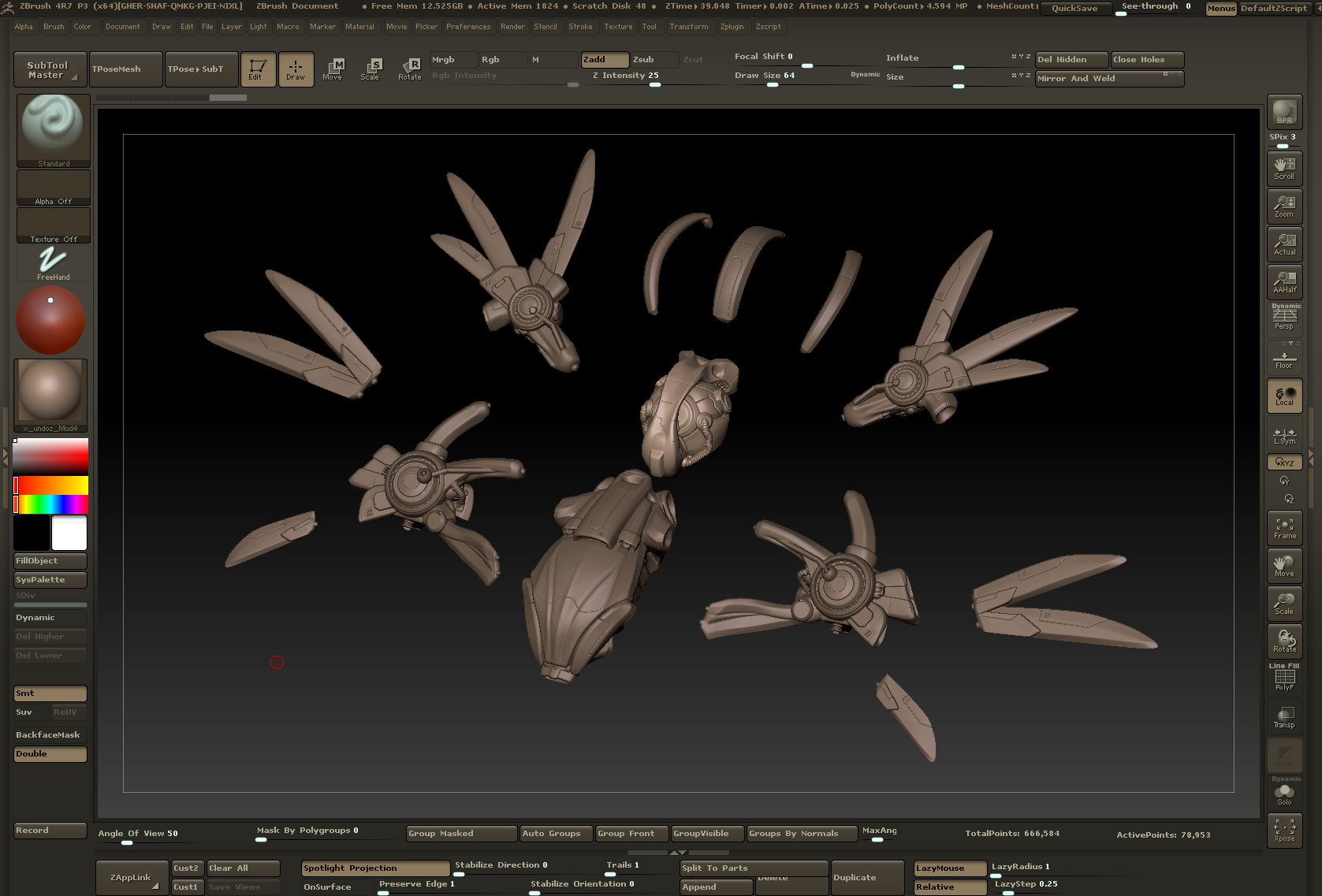Click Close Holes button

pos(1147,60)
